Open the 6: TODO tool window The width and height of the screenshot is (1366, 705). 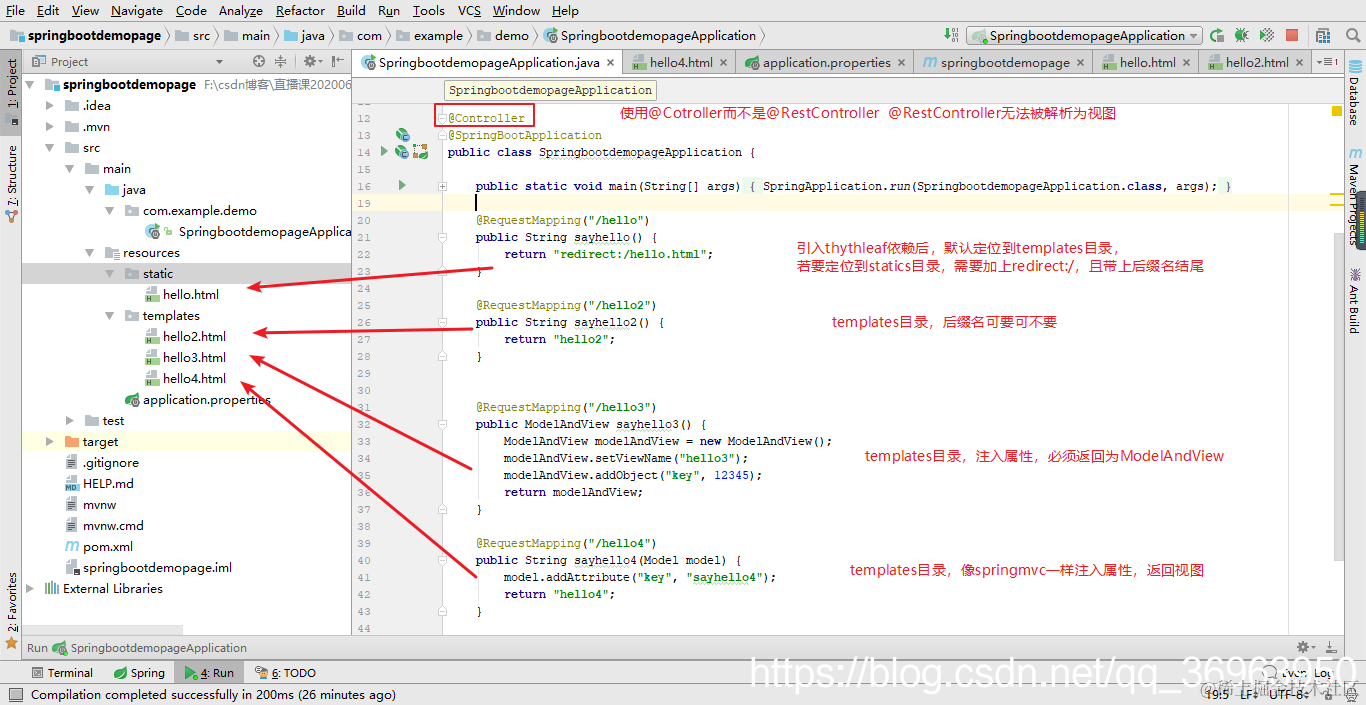pos(285,673)
